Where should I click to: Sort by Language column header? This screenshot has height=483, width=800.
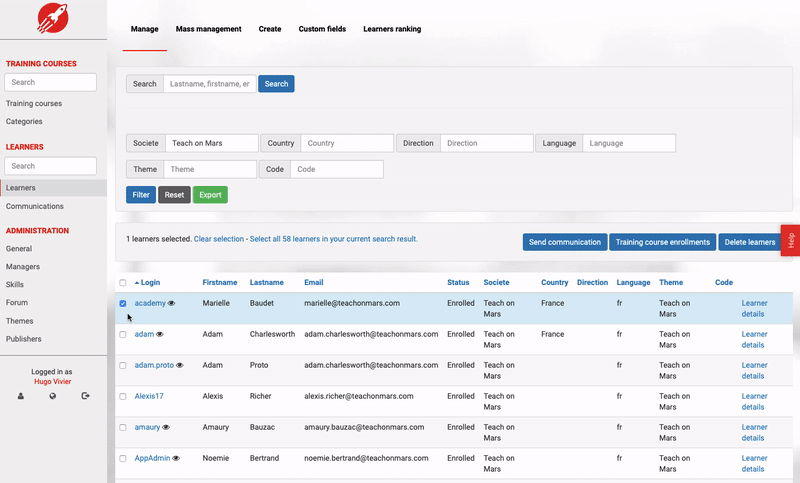pos(633,283)
